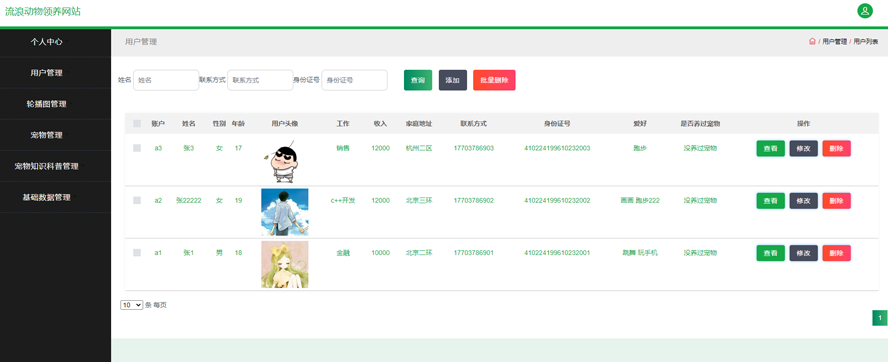This screenshot has height=362, width=888.
Task: Check the checkbox for account a1
Action: [x=137, y=253]
